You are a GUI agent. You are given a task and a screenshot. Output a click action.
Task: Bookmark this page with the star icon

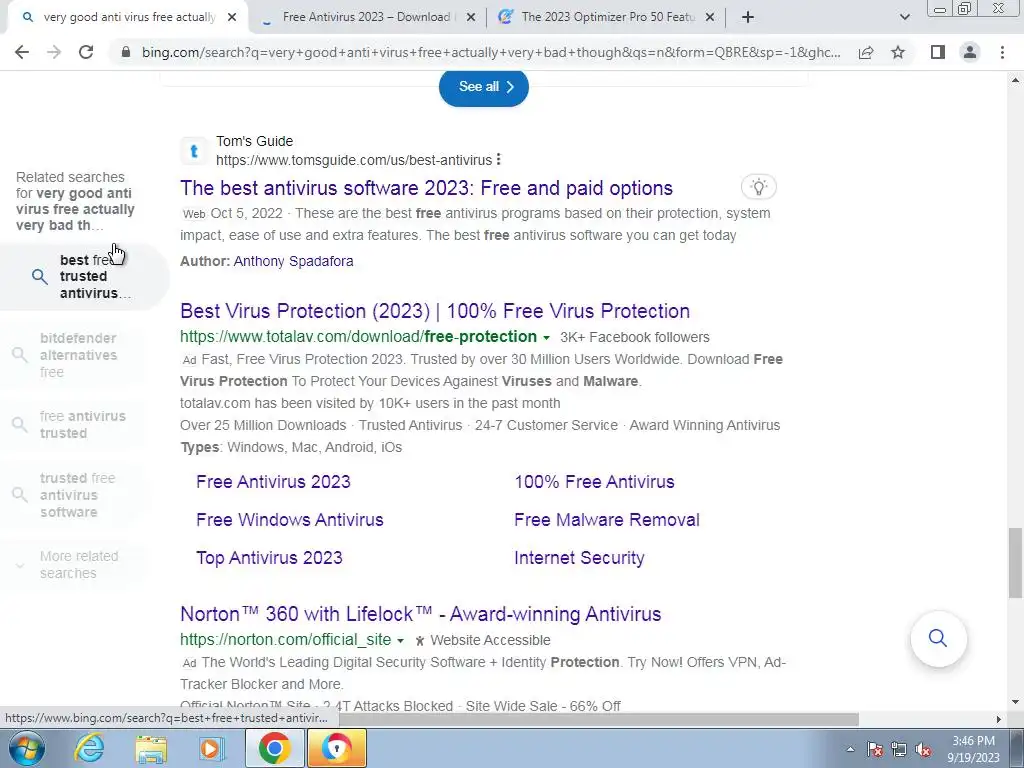[898, 52]
